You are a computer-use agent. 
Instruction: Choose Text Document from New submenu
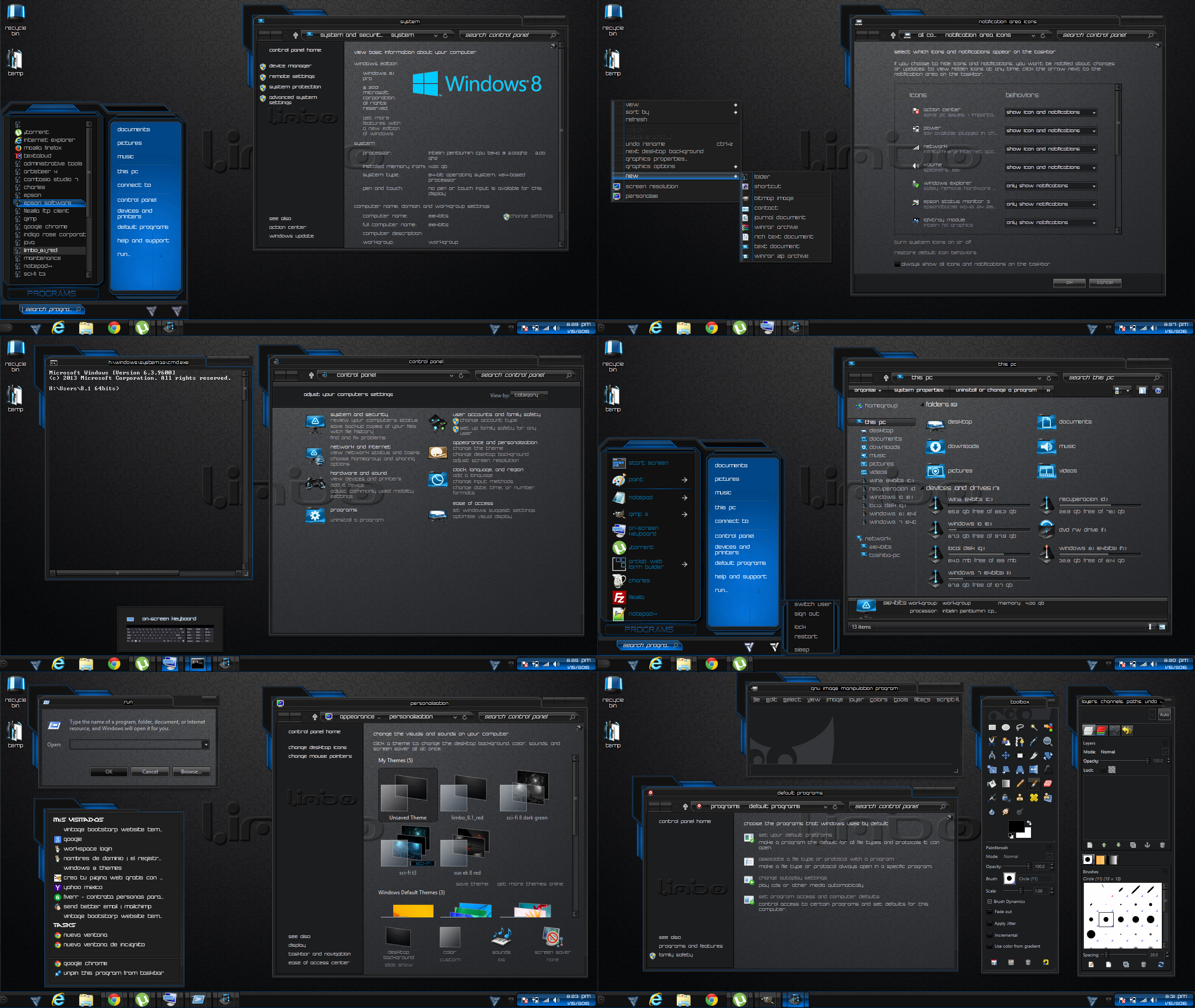tap(776, 246)
